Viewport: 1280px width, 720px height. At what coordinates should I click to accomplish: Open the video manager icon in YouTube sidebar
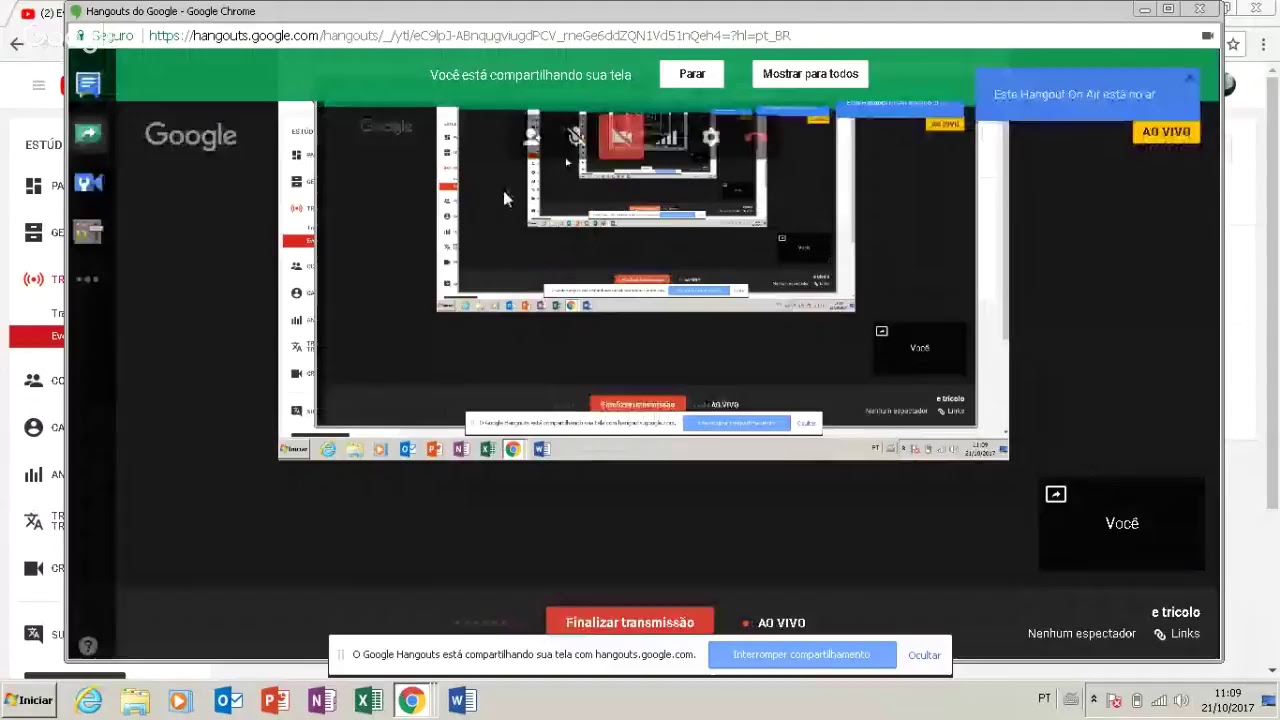click(x=33, y=233)
